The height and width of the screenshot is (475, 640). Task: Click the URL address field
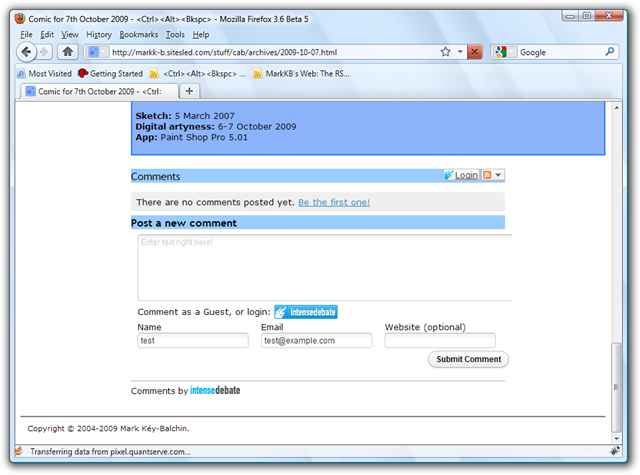[273, 52]
